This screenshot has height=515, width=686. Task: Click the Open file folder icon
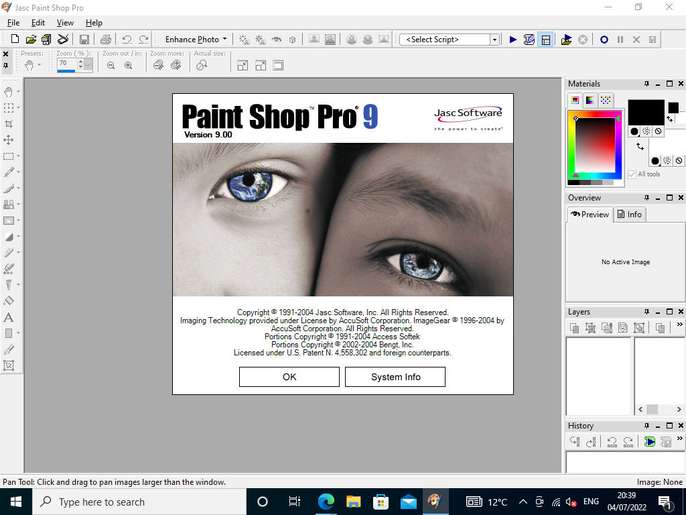click(x=31, y=39)
